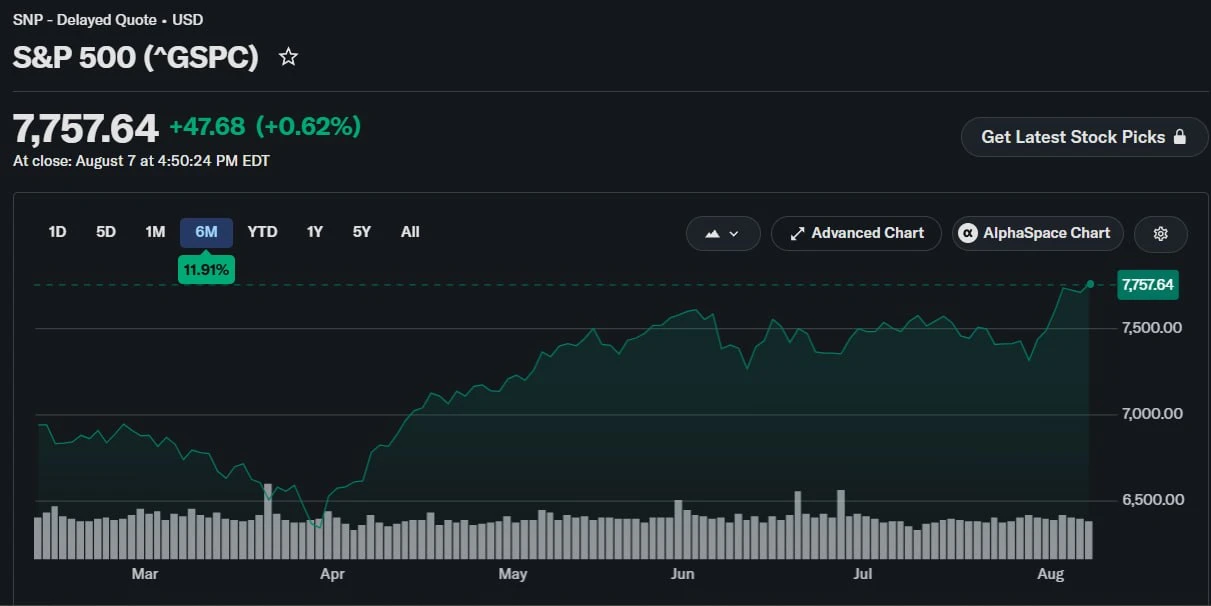This screenshot has height=606, width=1211.
Task: Select the 1D time range
Action: pos(57,232)
